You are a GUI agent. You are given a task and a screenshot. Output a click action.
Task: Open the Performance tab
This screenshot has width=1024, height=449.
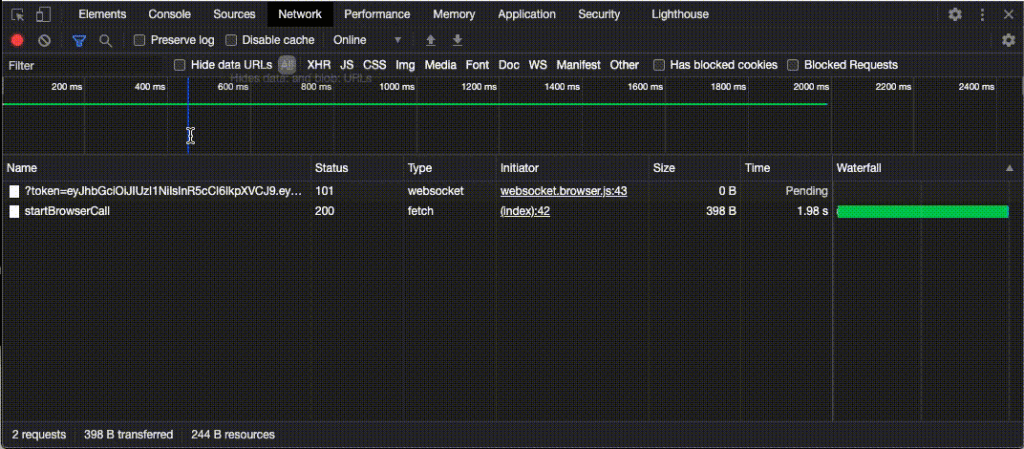tap(377, 14)
